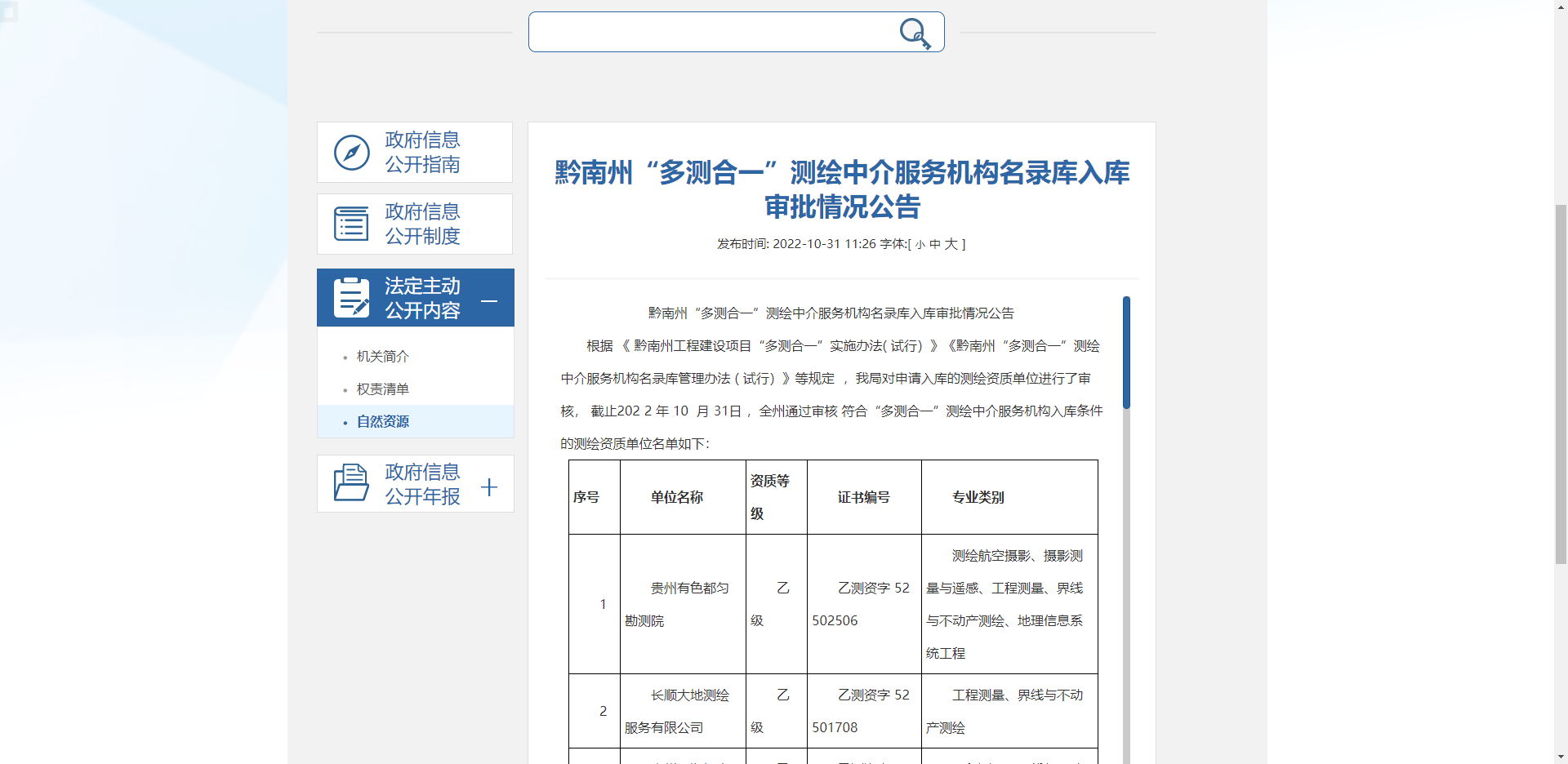Expand 政府信息公开年报 using the plus sign

489,487
